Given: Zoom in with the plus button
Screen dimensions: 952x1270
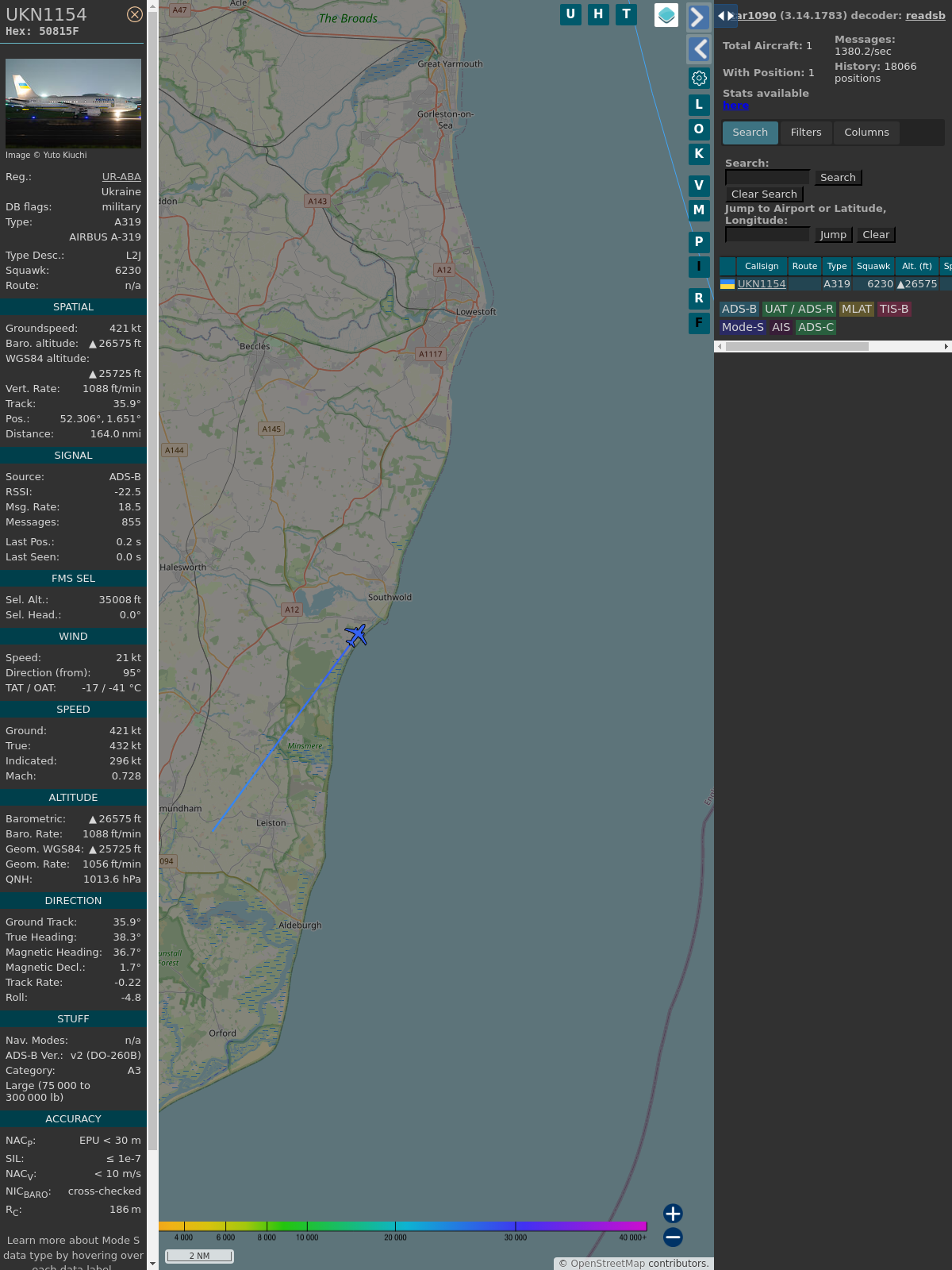Looking at the screenshot, I should tap(673, 1213).
